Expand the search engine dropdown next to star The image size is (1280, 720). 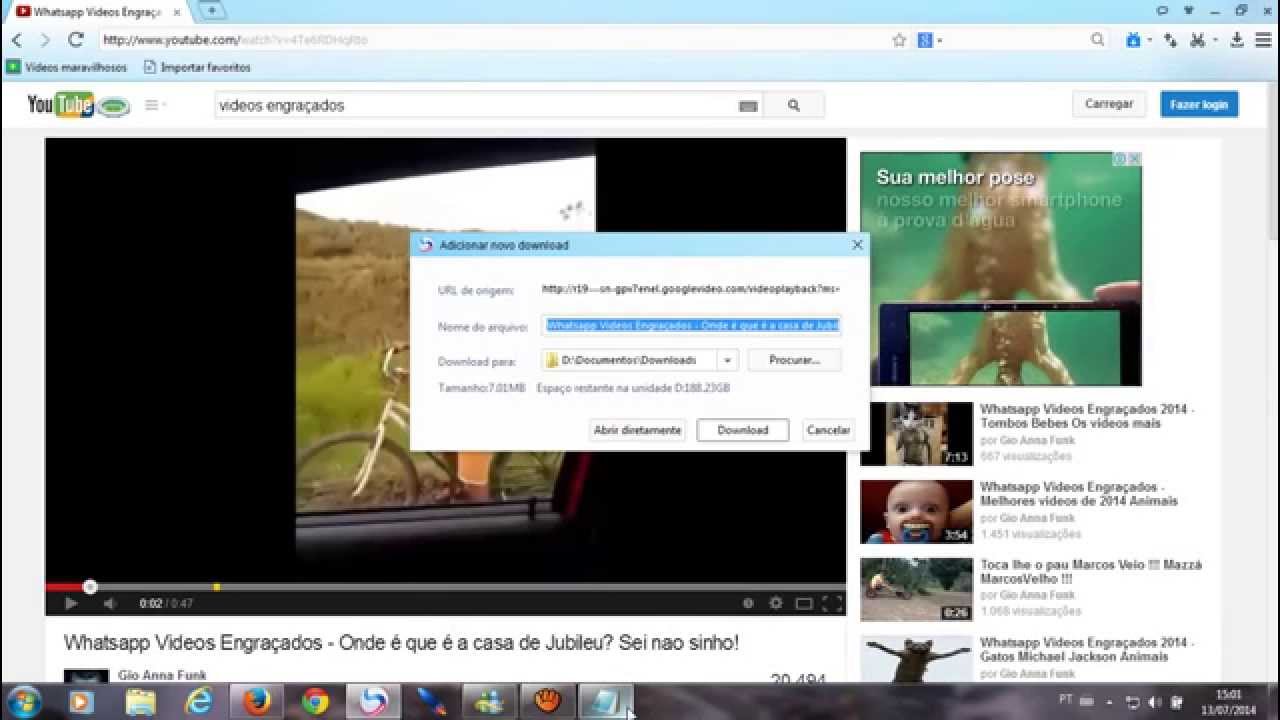coord(940,41)
